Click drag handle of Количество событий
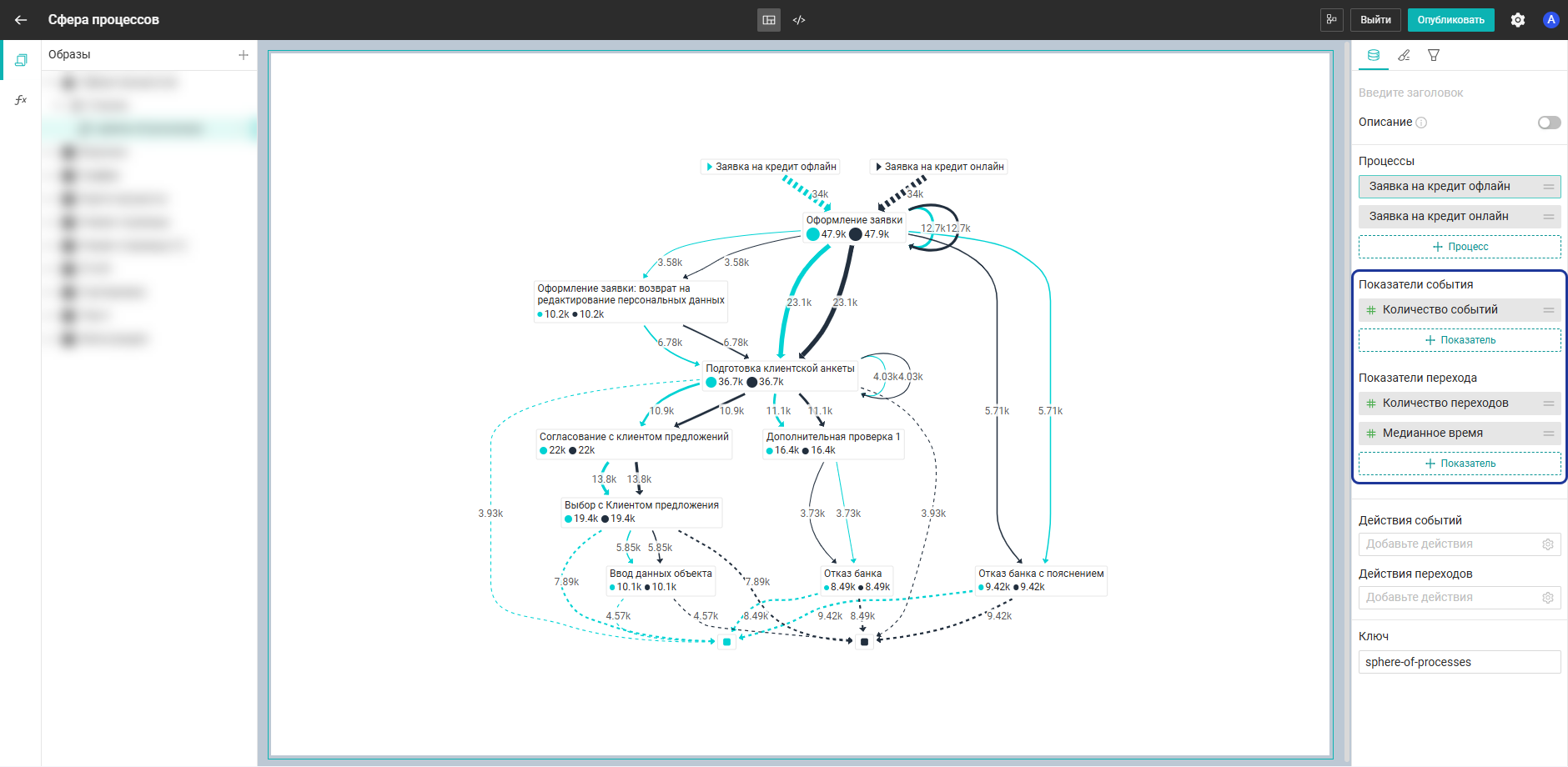Viewport: 1568px width, 767px height. pos(1549,310)
